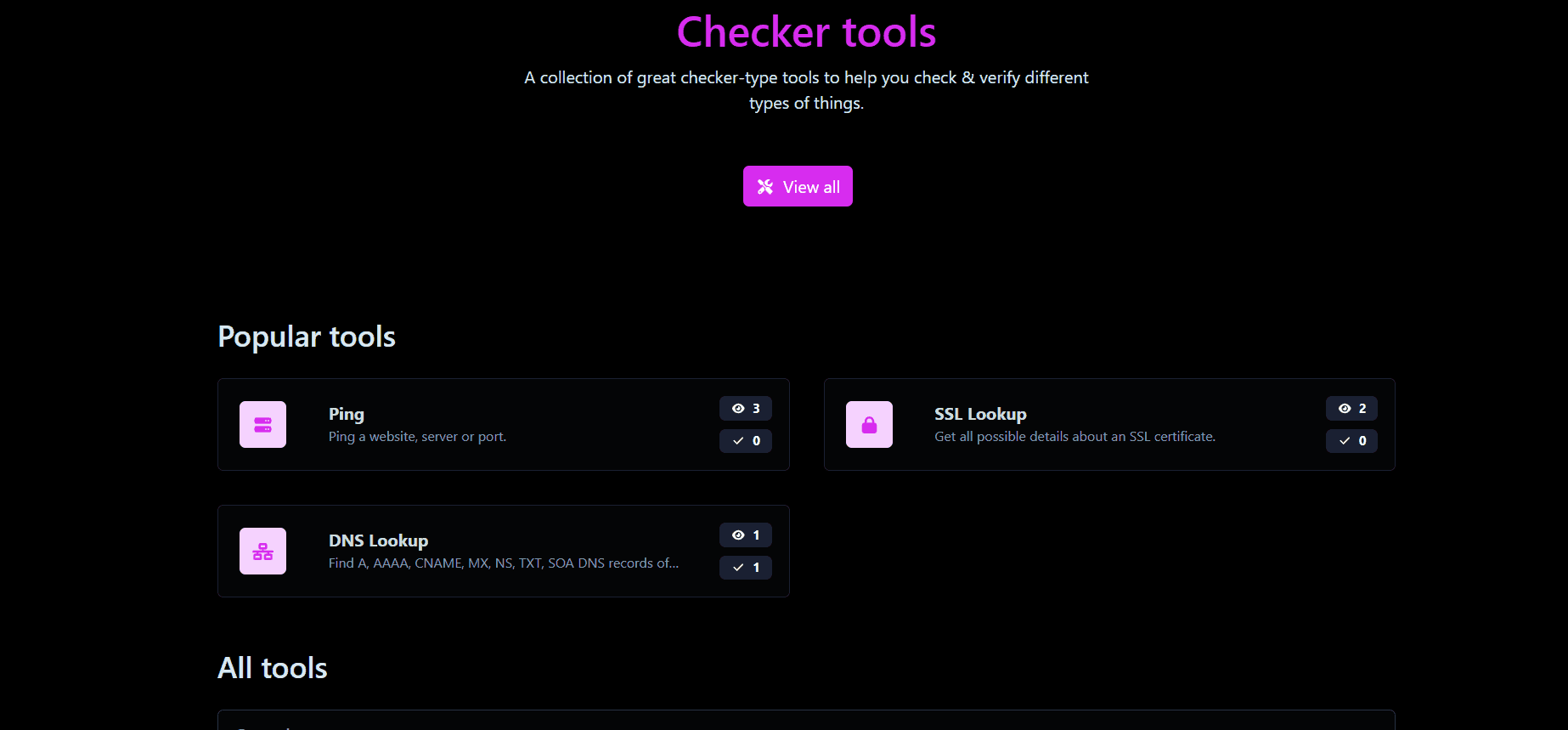Open the Ping tool title link
This screenshot has width=1568, height=730.
point(347,414)
